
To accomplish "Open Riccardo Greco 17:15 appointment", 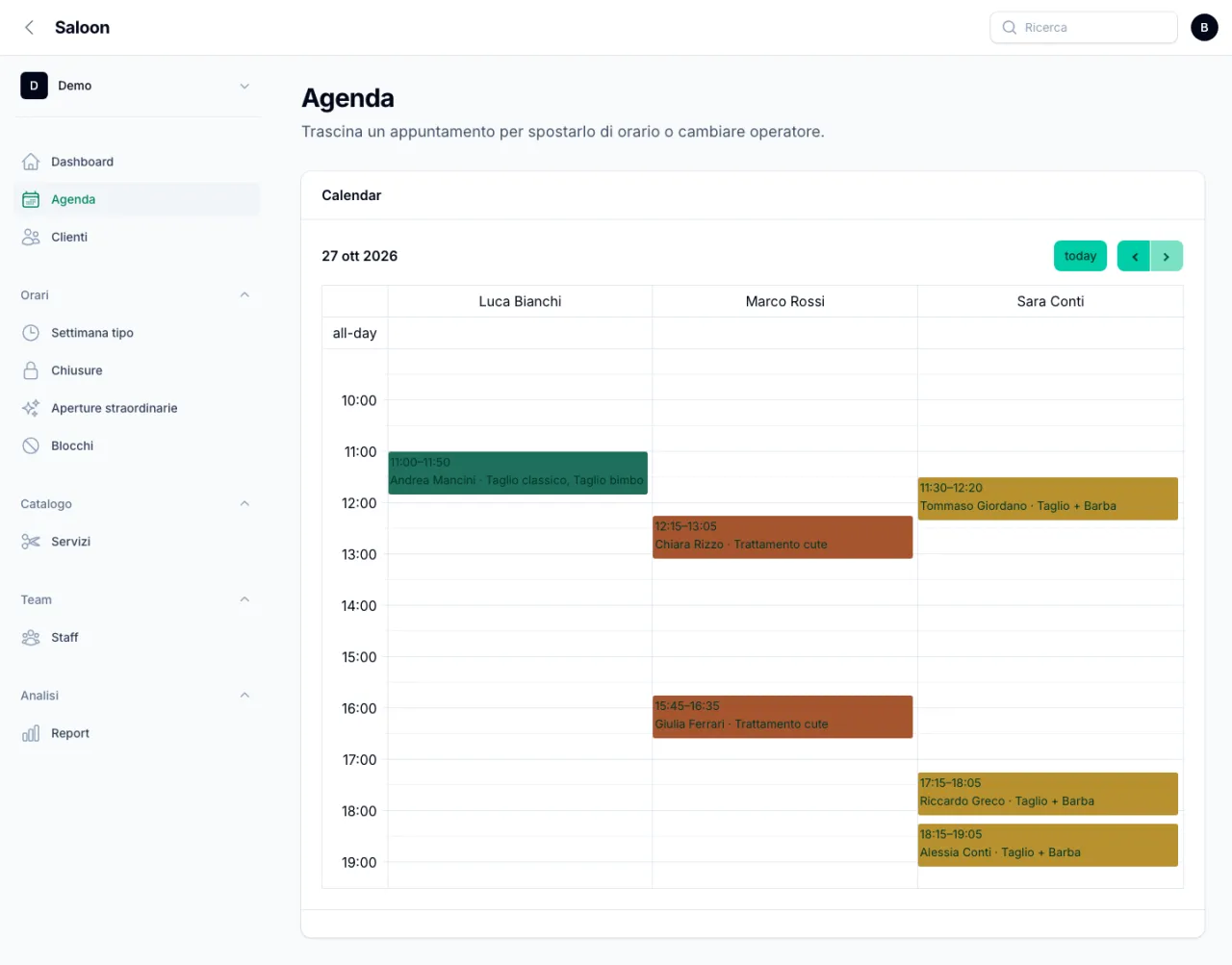I will [1048, 794].
